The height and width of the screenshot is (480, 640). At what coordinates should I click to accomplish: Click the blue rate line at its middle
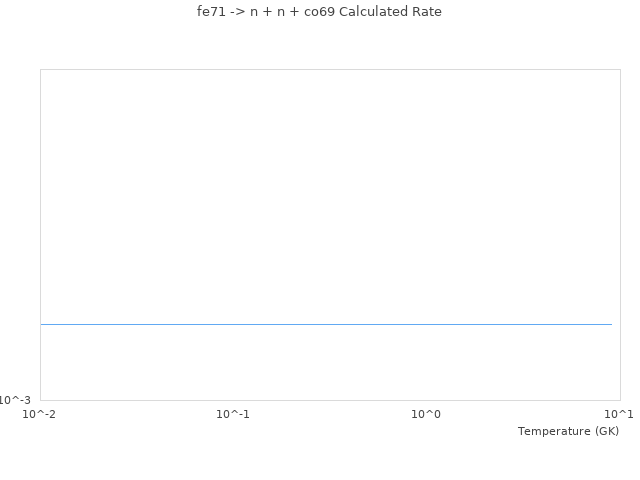(x=326, y=324)
